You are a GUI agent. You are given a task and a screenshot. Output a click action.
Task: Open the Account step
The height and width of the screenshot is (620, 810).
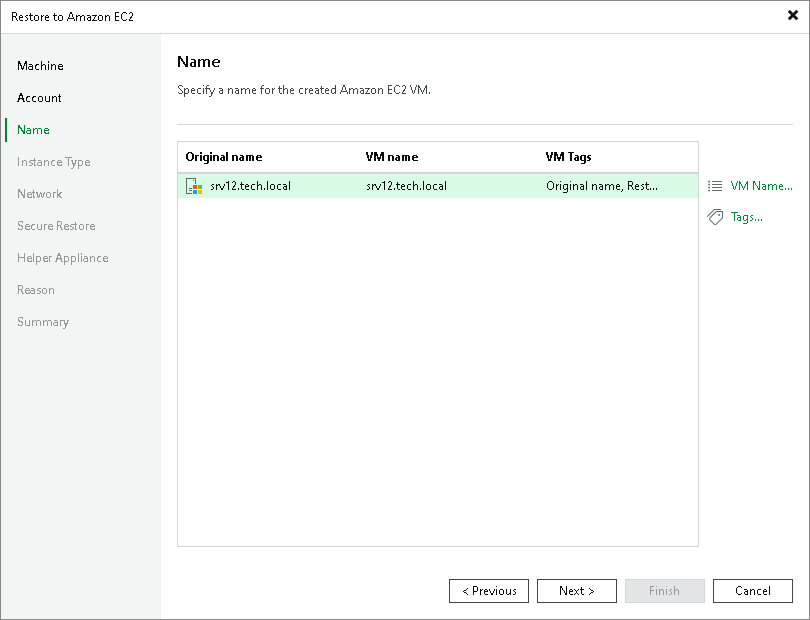(39, 97)
